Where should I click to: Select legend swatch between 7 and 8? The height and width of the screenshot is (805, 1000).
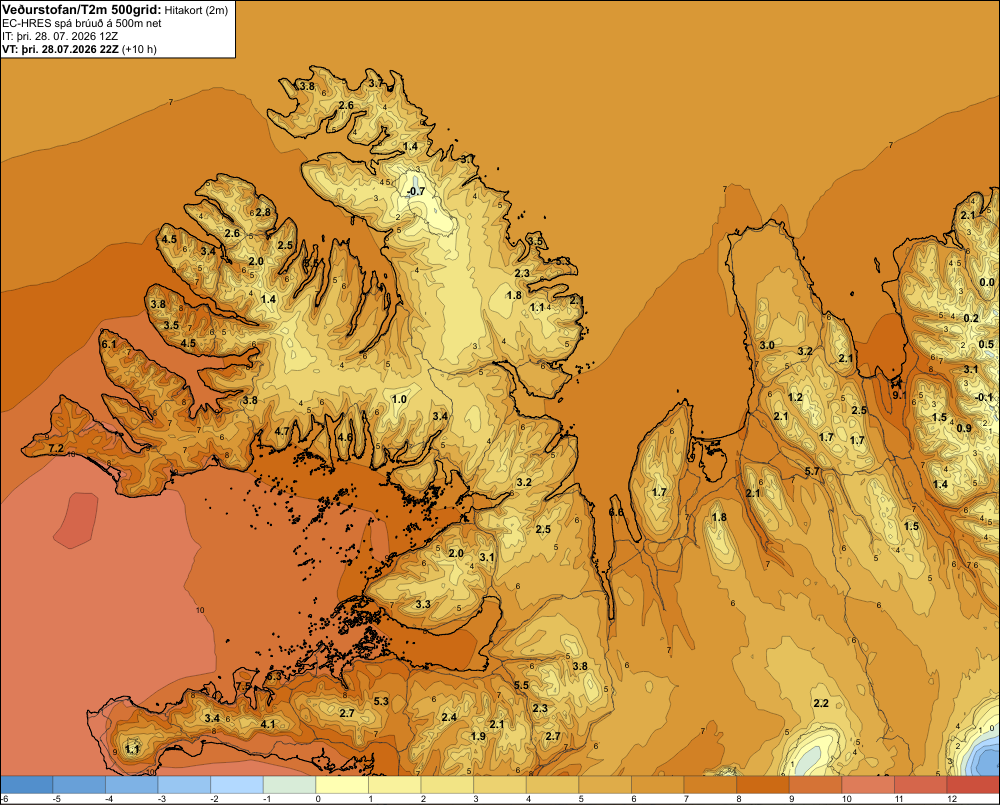click(710, 785)
